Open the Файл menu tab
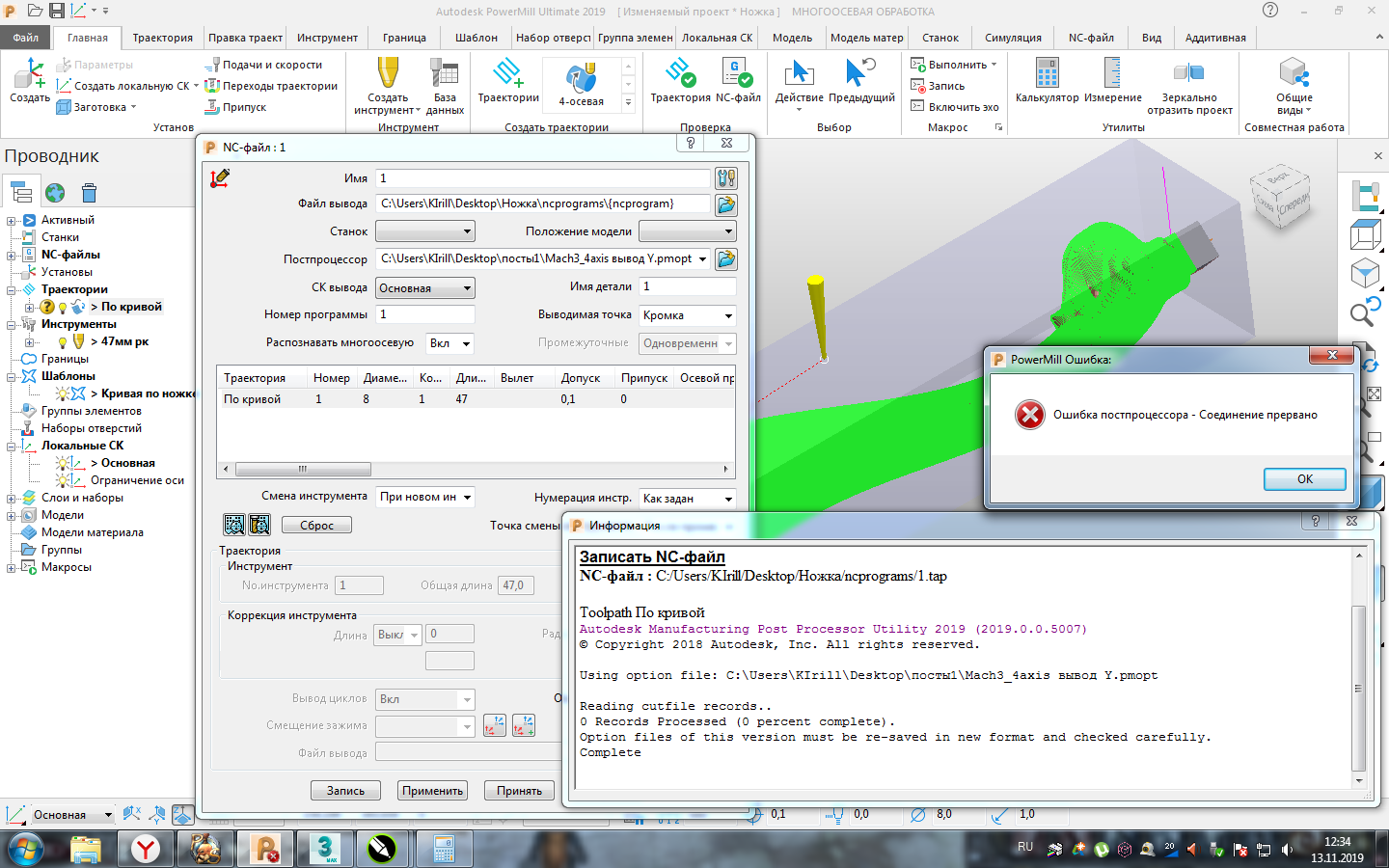Image resolution: width=1389 pixels, height=868 pixels. point(26,38)
